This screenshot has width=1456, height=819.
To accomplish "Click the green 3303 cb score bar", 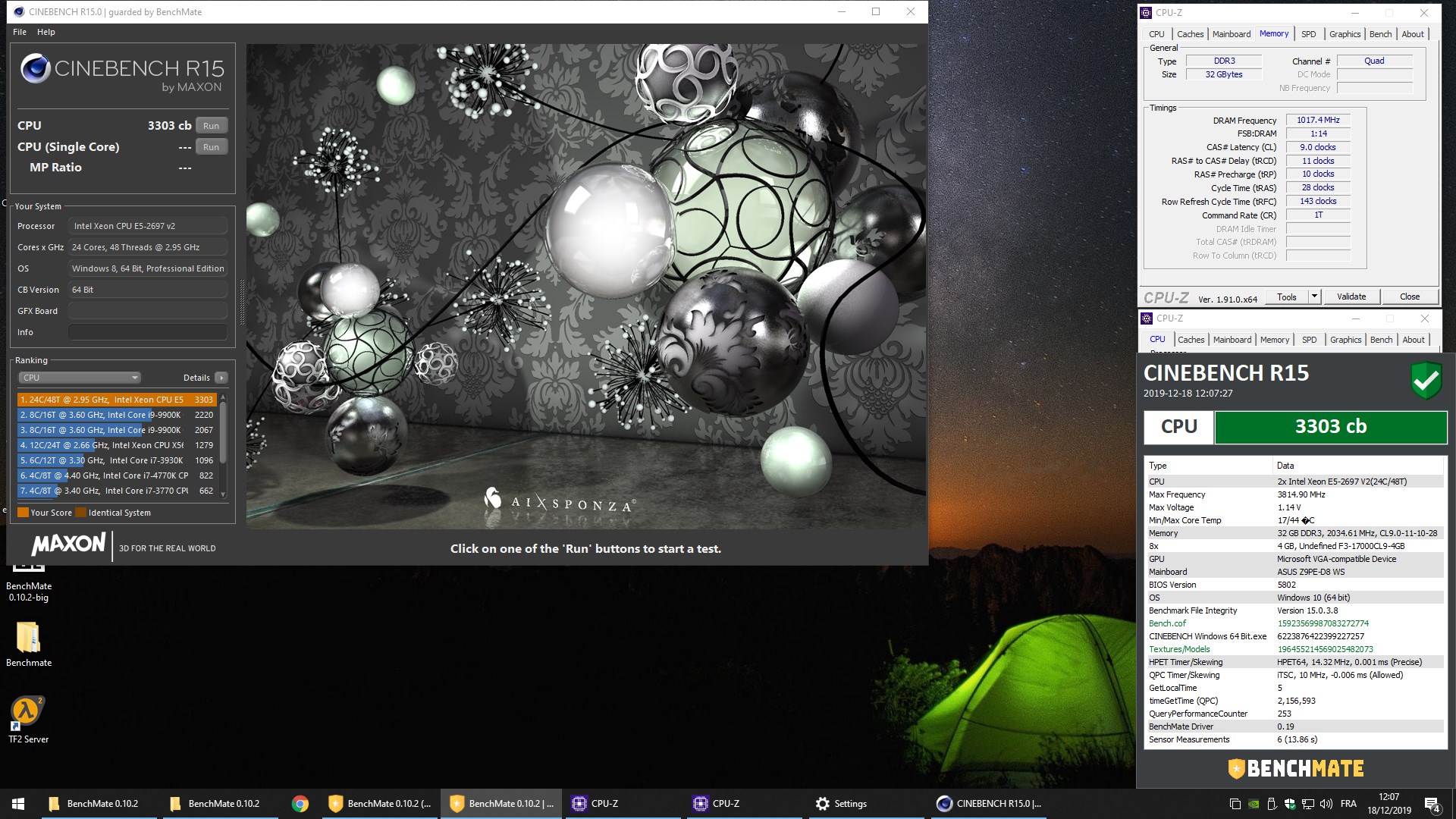I will point(1331,427).
